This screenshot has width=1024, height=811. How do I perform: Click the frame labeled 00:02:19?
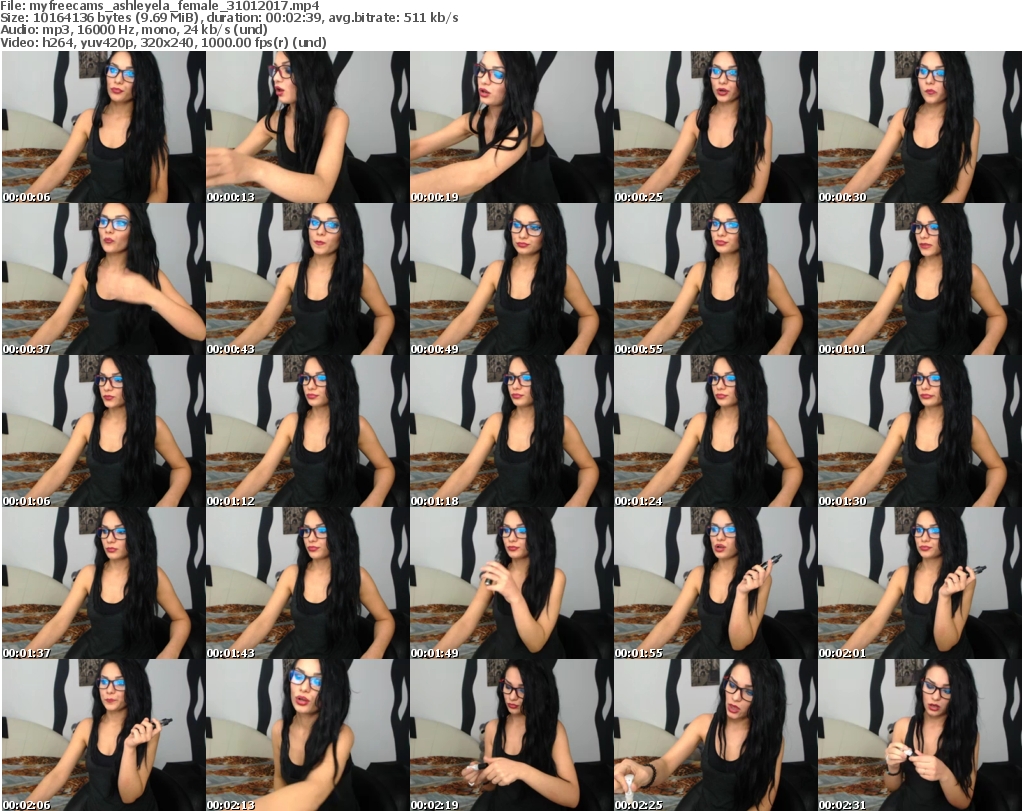[512, 735]
